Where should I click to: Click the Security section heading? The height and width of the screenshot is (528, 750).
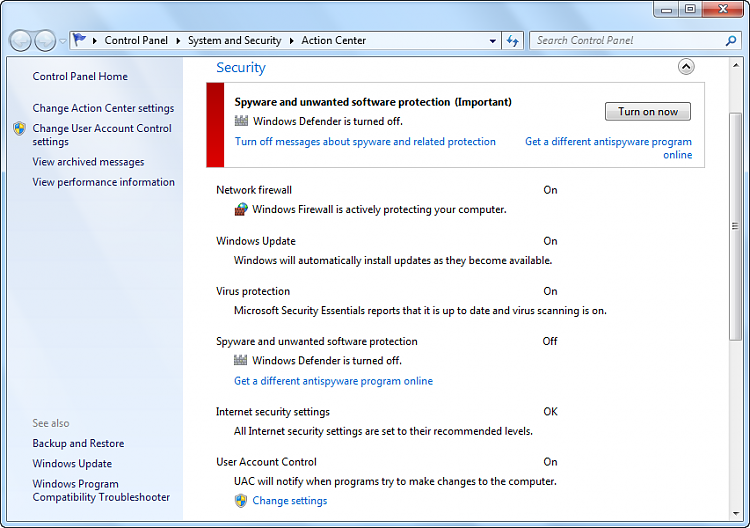click(x=241, y=67)
